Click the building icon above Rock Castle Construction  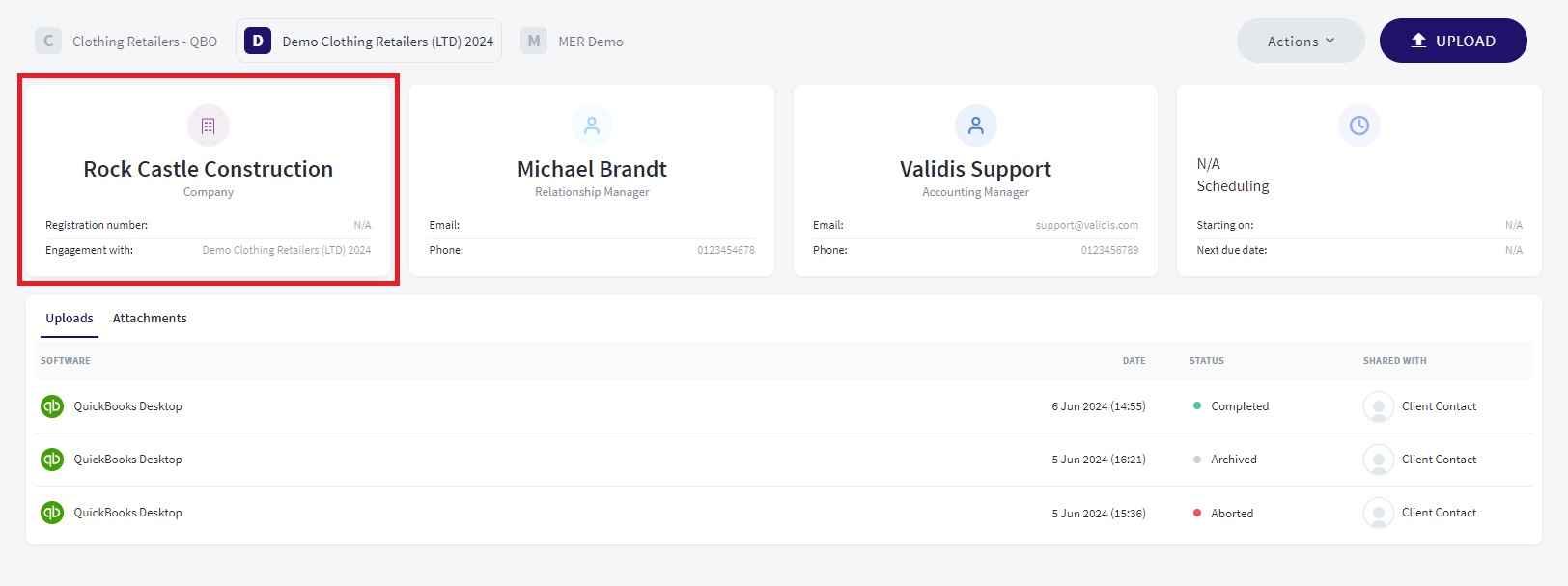(209, 126)
